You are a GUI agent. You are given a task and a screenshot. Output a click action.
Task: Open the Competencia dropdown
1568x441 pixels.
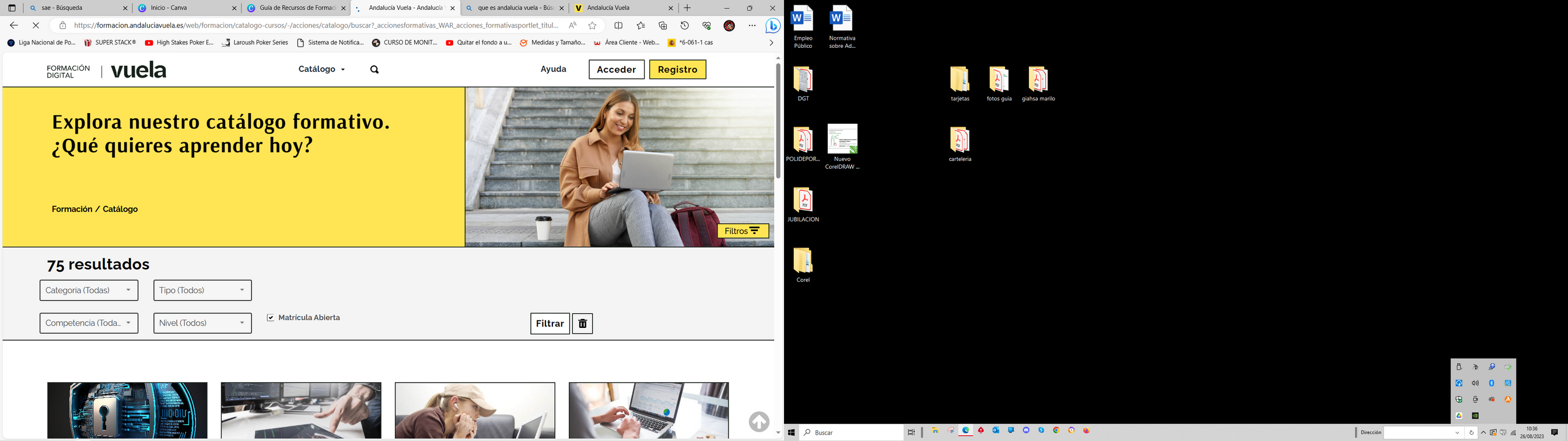click(89, 323)
